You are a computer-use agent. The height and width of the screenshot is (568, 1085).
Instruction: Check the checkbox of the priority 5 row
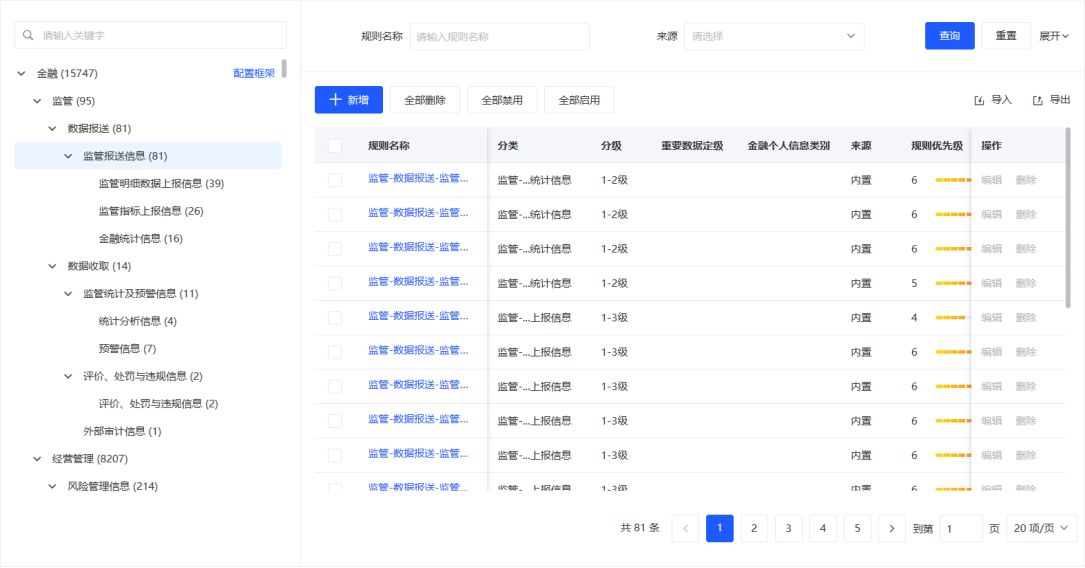335,284
